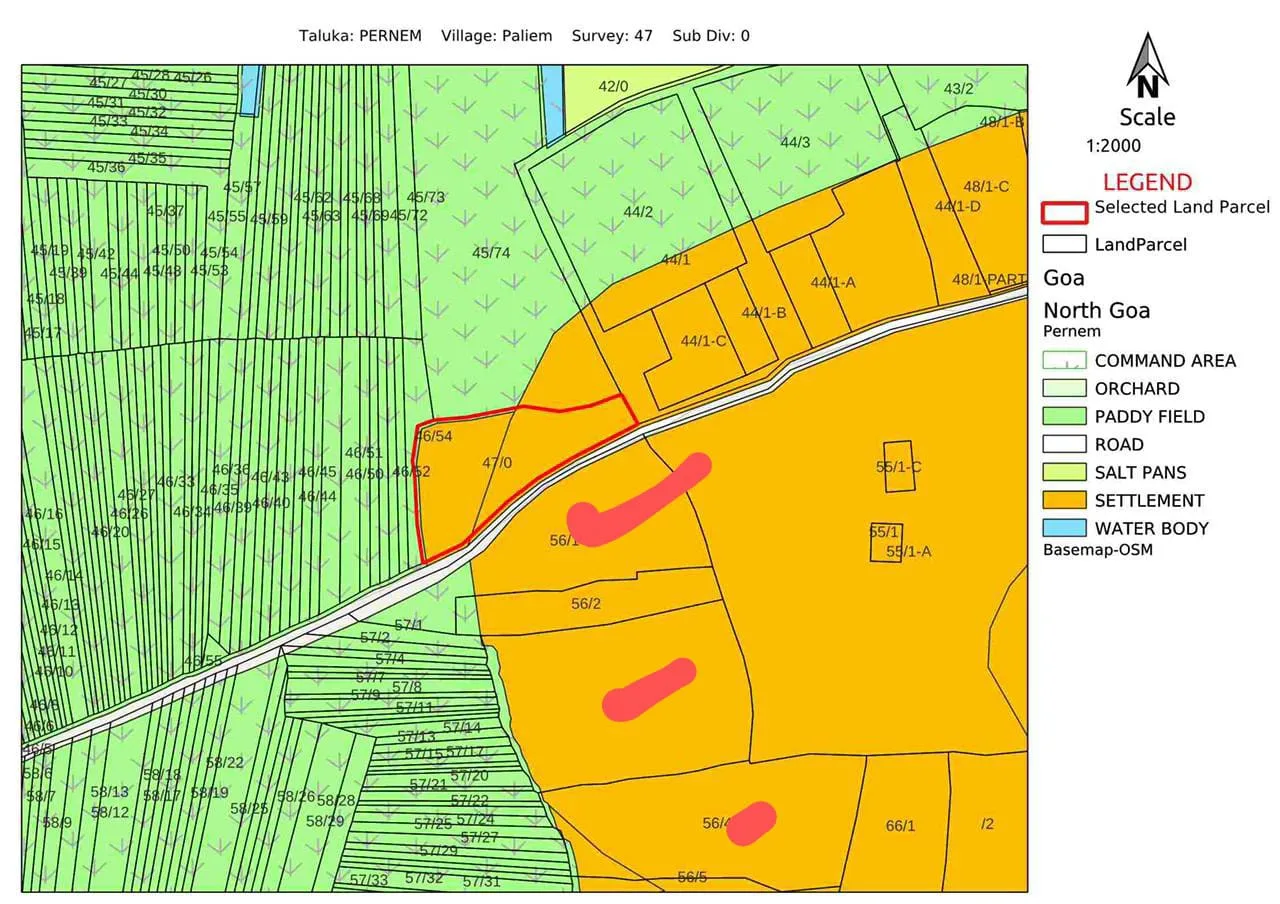Click the 'Basemap-OSM' label
Viewport: 1280px width, 904px height.
1098,550
